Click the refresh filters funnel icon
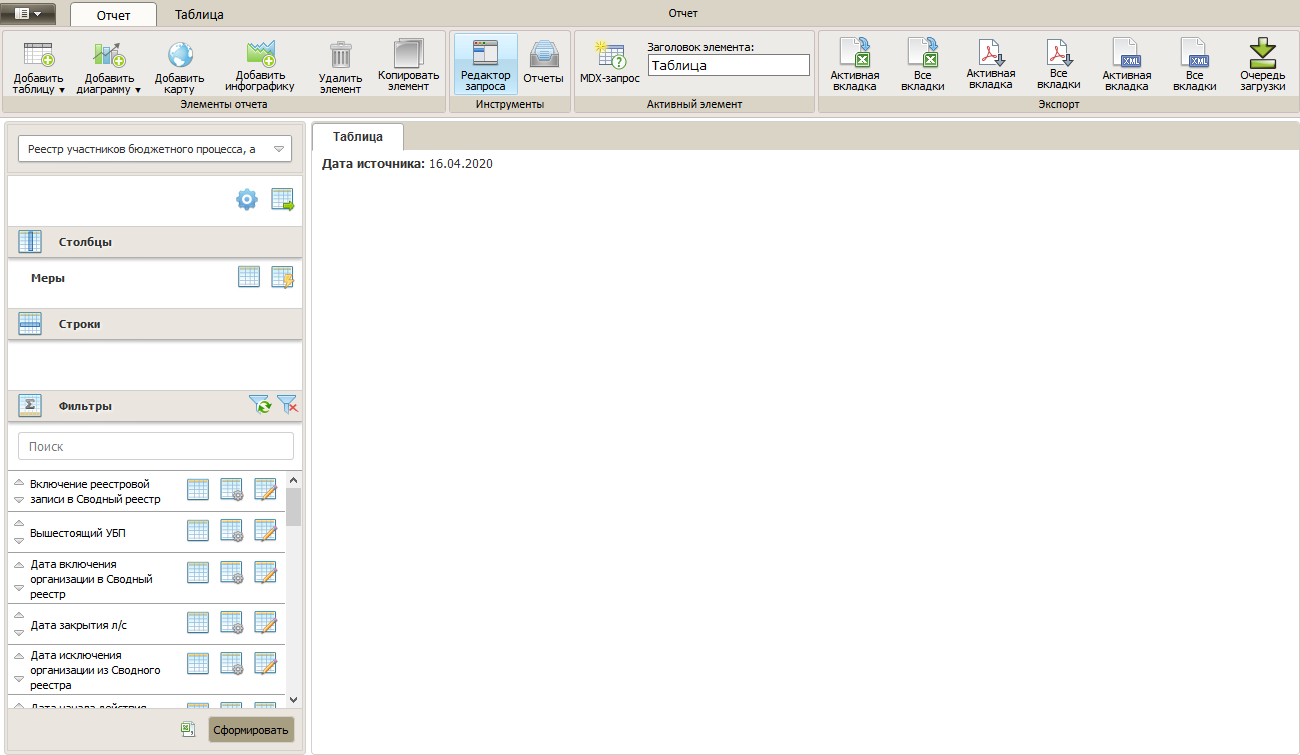This screenshot has height=755, width=1300. [x=260, y=405]
